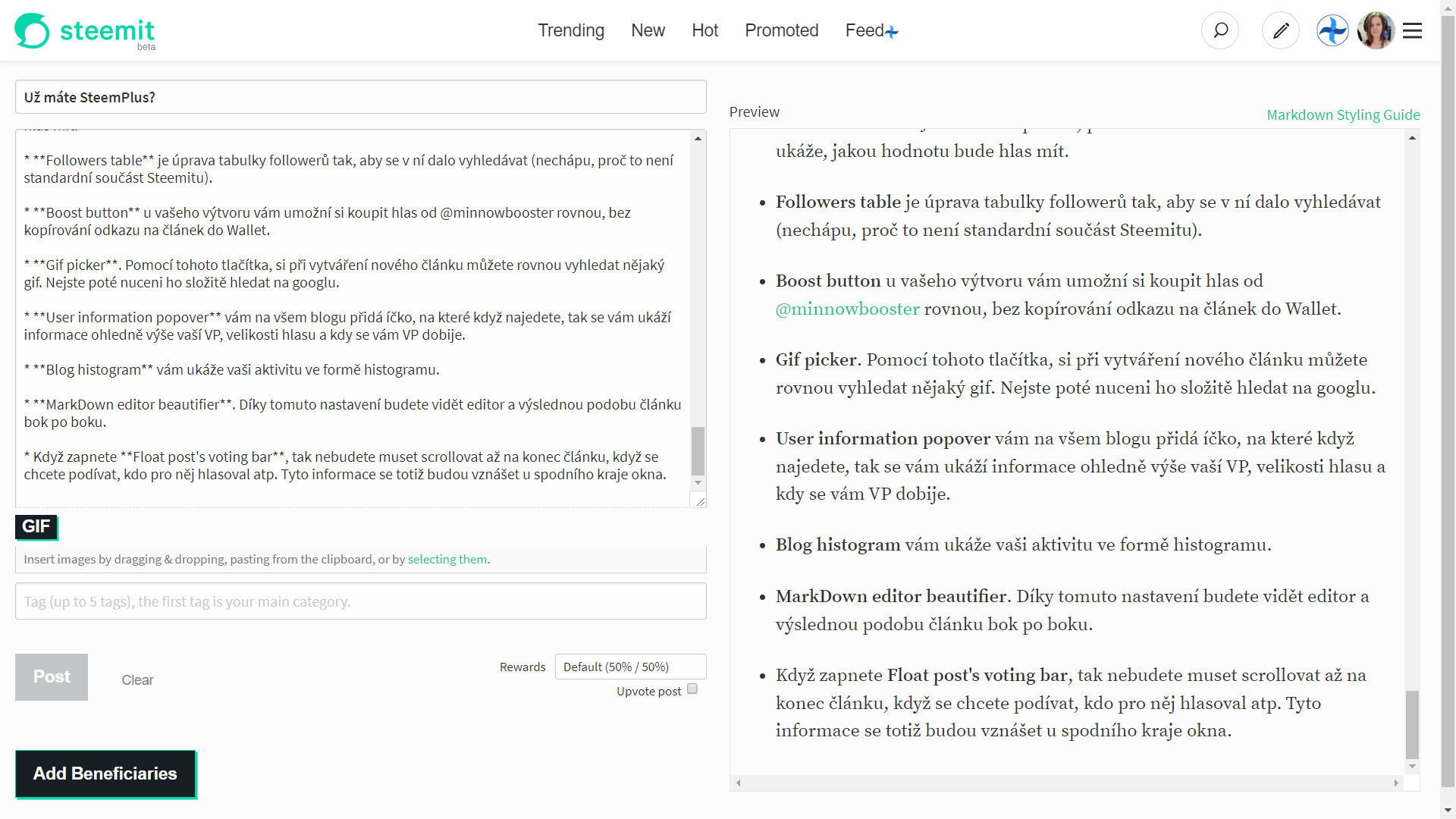
Task: Click the editor textarea resize handle
Action: coord(699,500)
